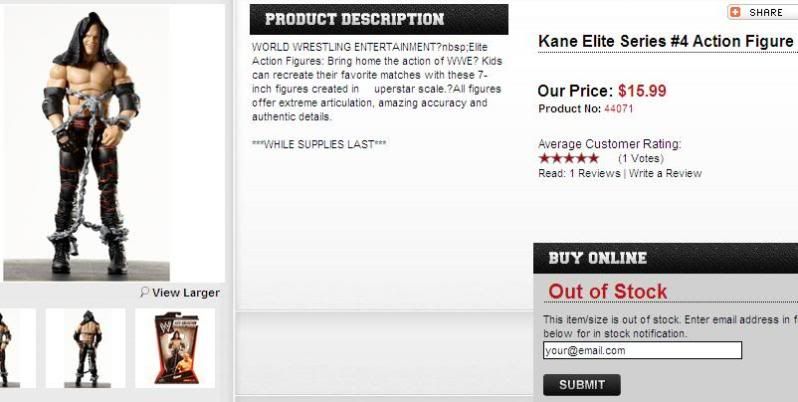Click the $15.99 price text
This screenshot has height=402, width=798.
point(642,90)
